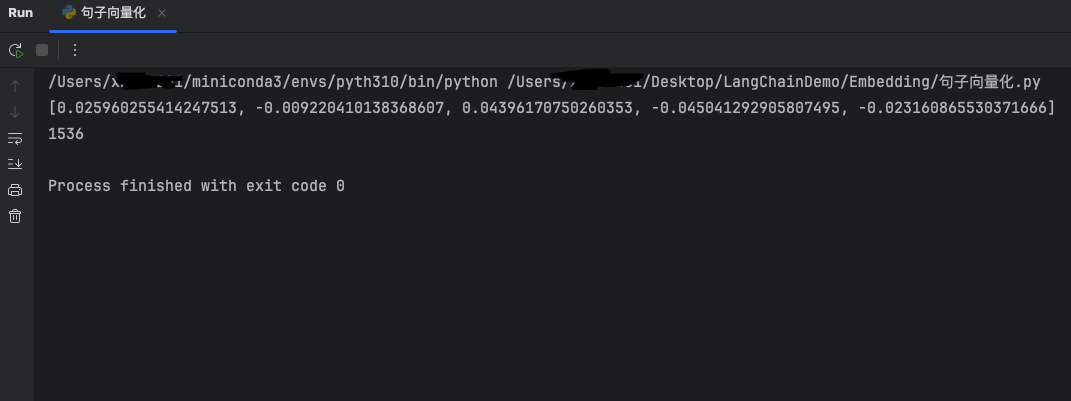Click the Python icon on run tab
The width and height of the screenshot is (1071, 401).
point(69,13)
